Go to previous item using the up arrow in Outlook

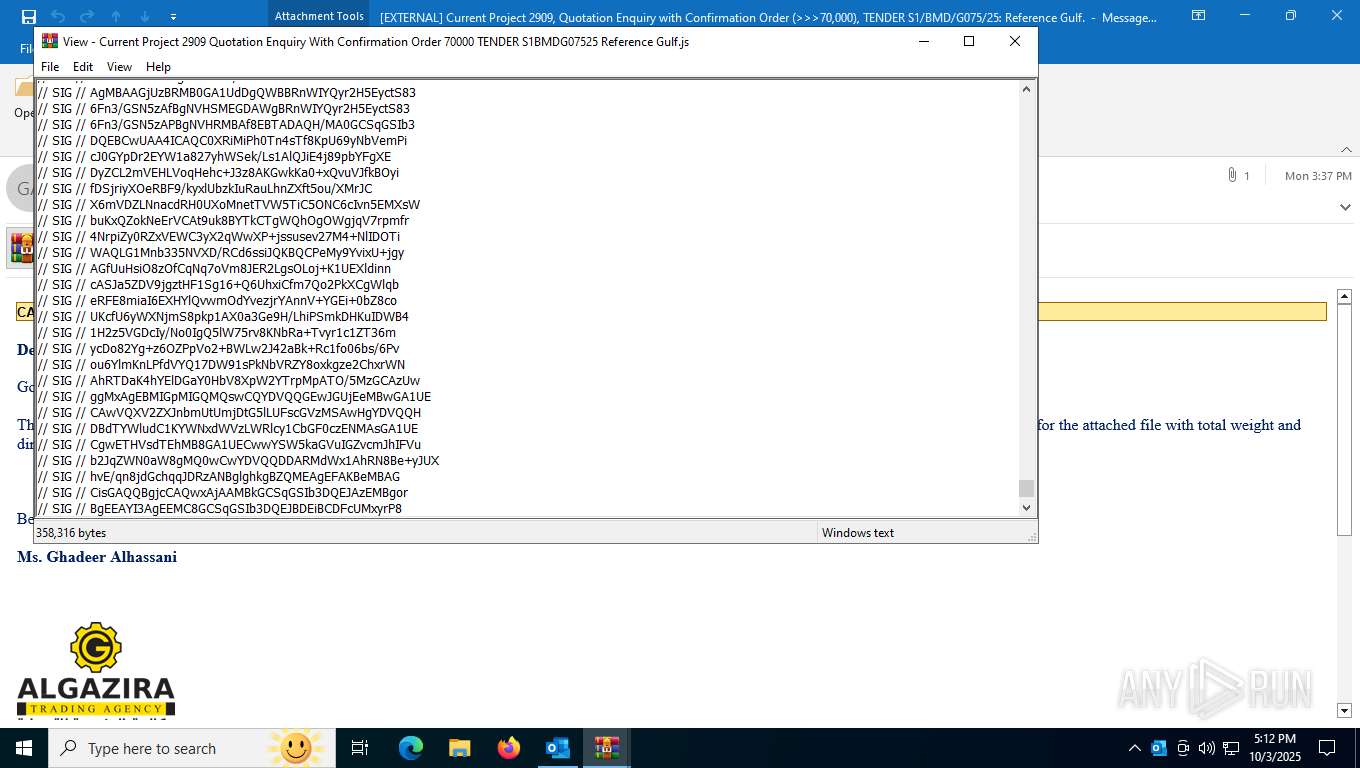116,16
